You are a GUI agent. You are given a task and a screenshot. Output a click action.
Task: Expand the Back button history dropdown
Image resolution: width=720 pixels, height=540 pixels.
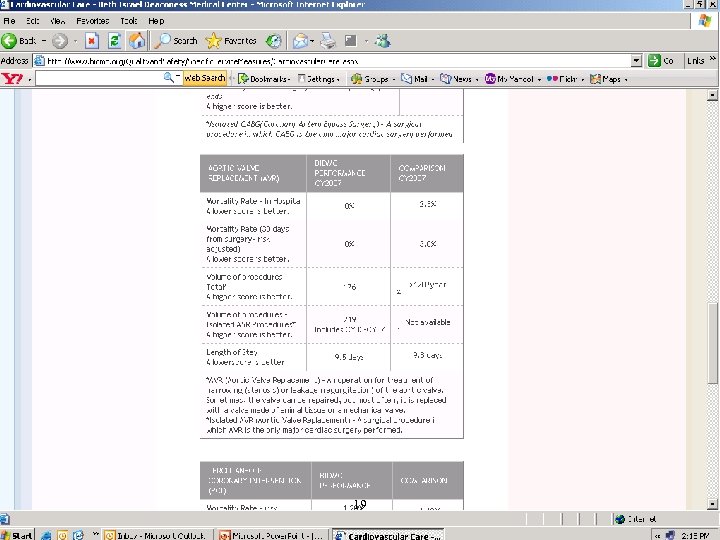44,41
